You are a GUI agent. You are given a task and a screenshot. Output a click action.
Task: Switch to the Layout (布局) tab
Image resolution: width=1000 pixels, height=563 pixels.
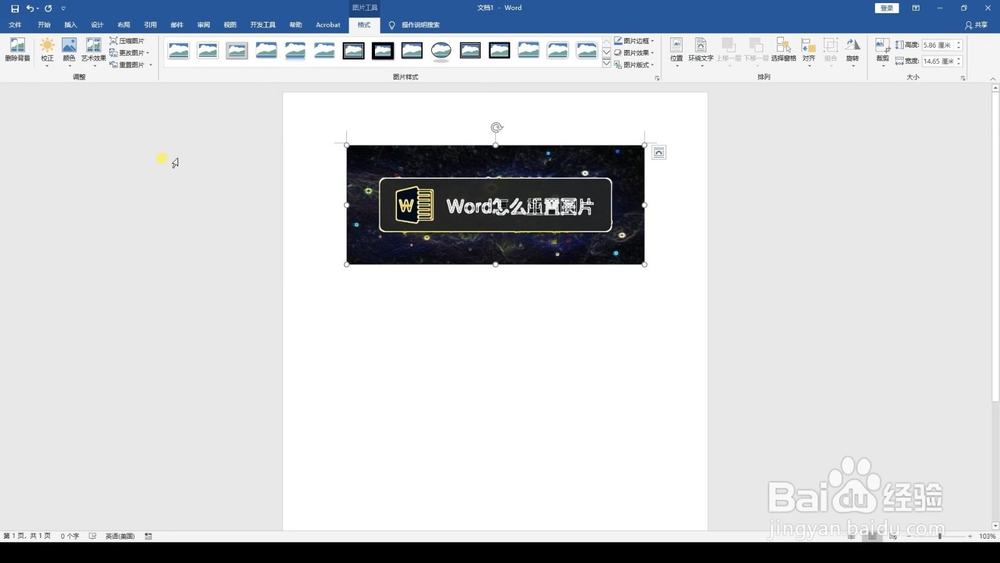[124, 25]
